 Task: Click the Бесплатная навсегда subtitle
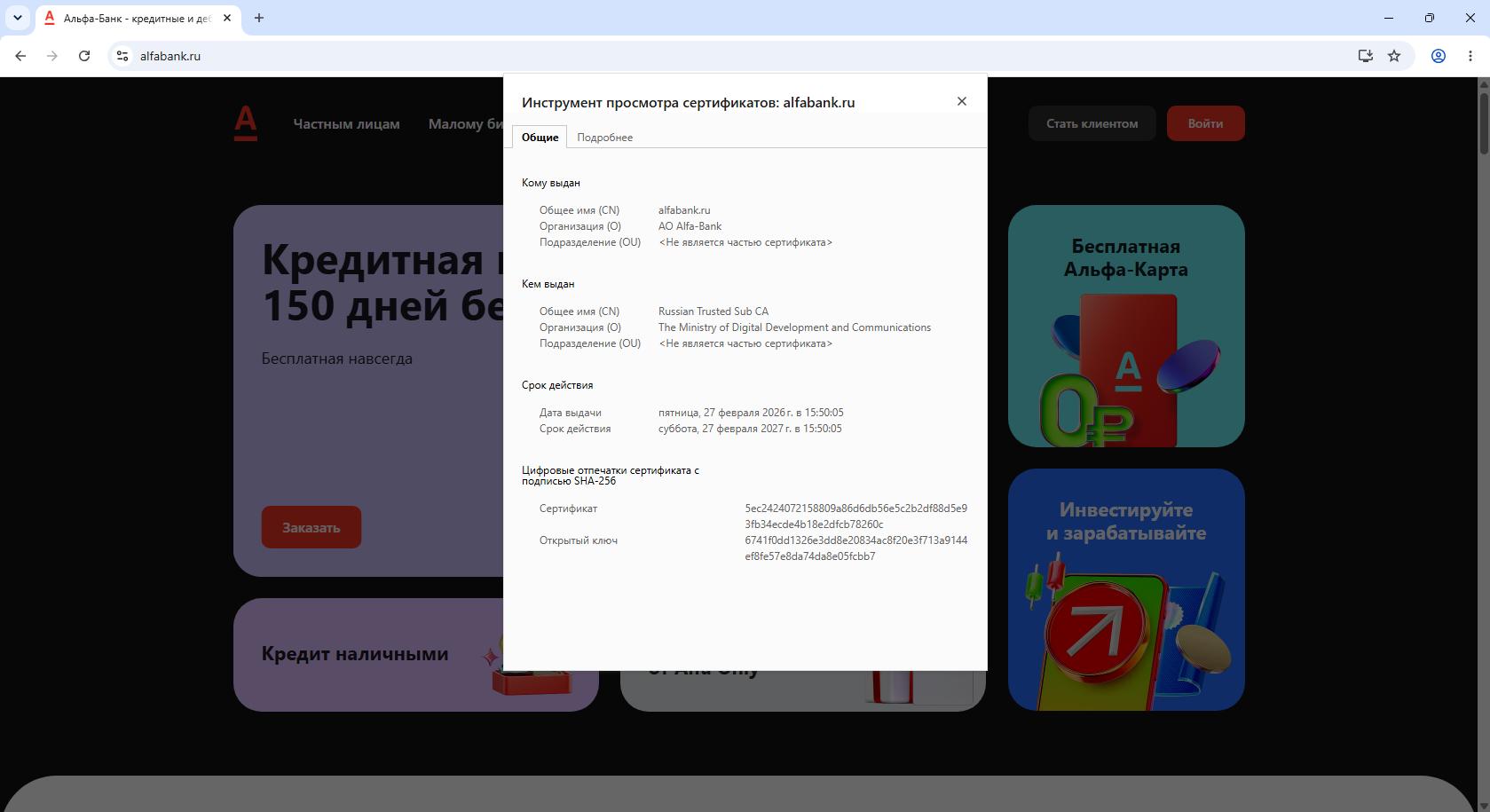coord(336,359)
